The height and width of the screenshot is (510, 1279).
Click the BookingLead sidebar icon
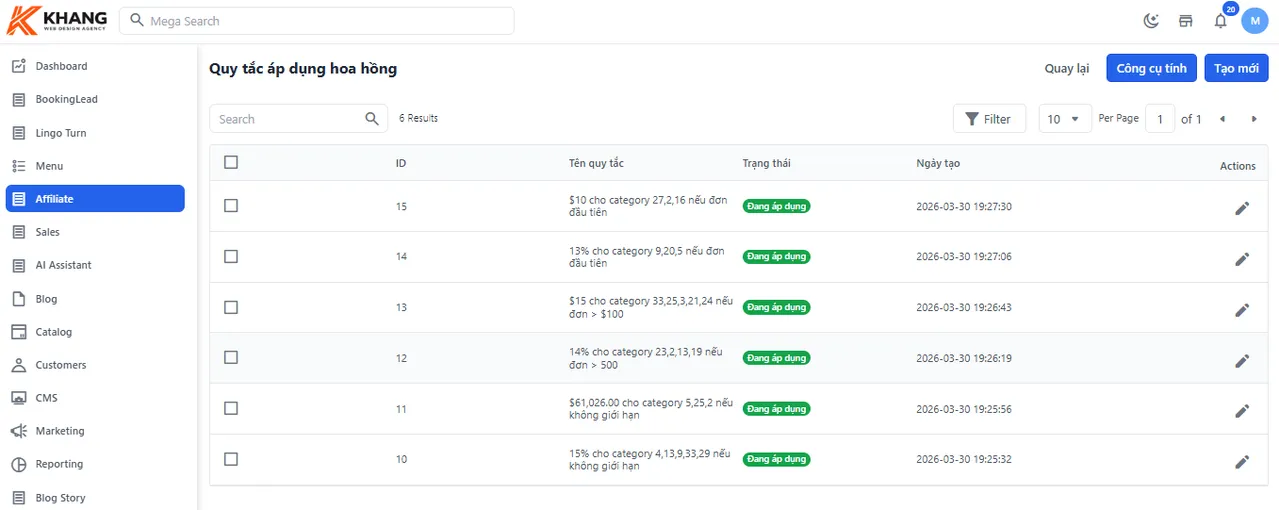tap(18, 99)
